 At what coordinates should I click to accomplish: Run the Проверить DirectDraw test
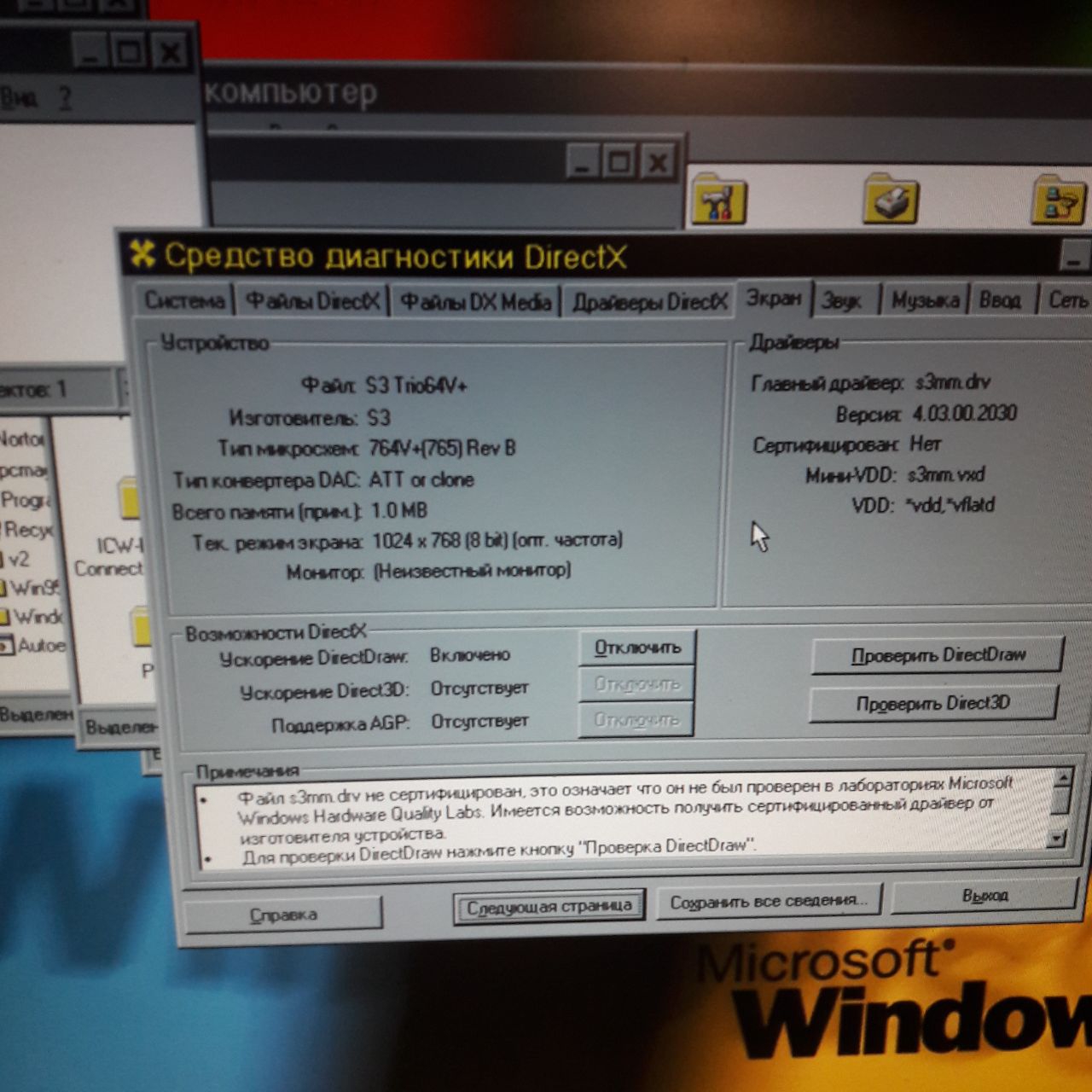(x=938, y=655)
